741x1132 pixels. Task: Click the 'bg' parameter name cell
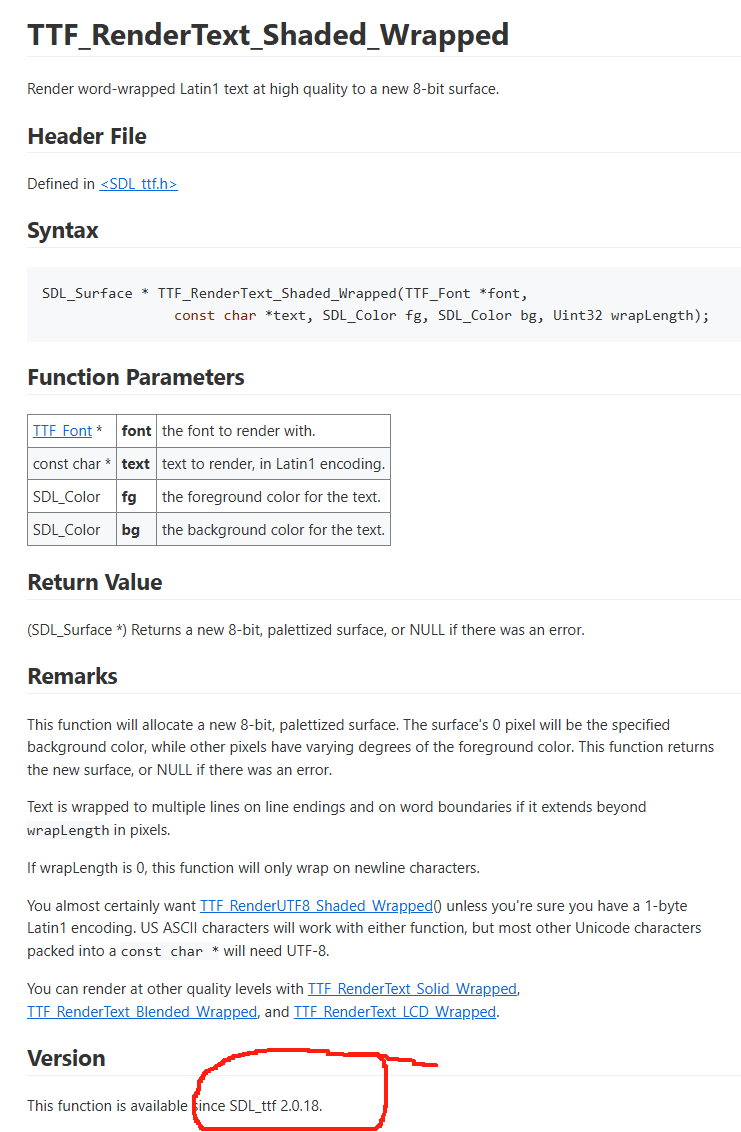click(x=136, y=530)
